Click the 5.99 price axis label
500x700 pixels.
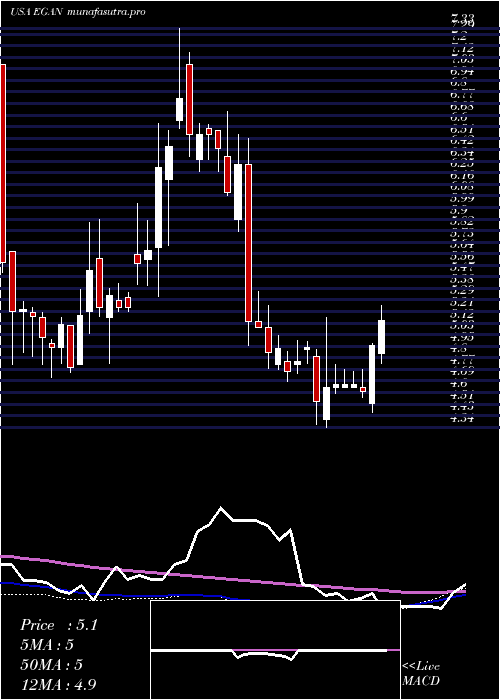pyautogui.click(x=462, y=198)
